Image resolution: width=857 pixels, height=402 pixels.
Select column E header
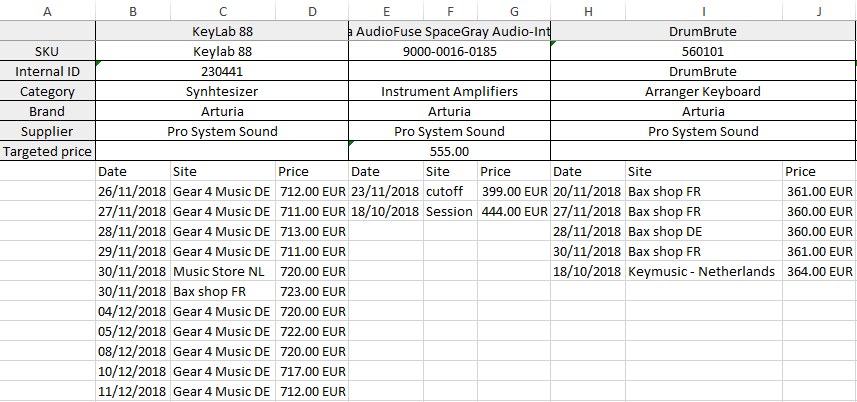pyautogui.click(x=386, y=11)
